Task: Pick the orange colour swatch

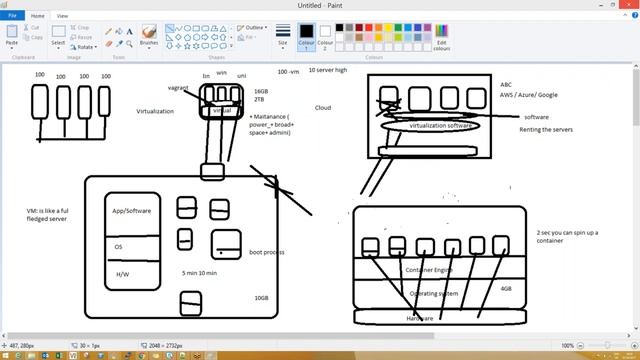Action: click(379, 27)
